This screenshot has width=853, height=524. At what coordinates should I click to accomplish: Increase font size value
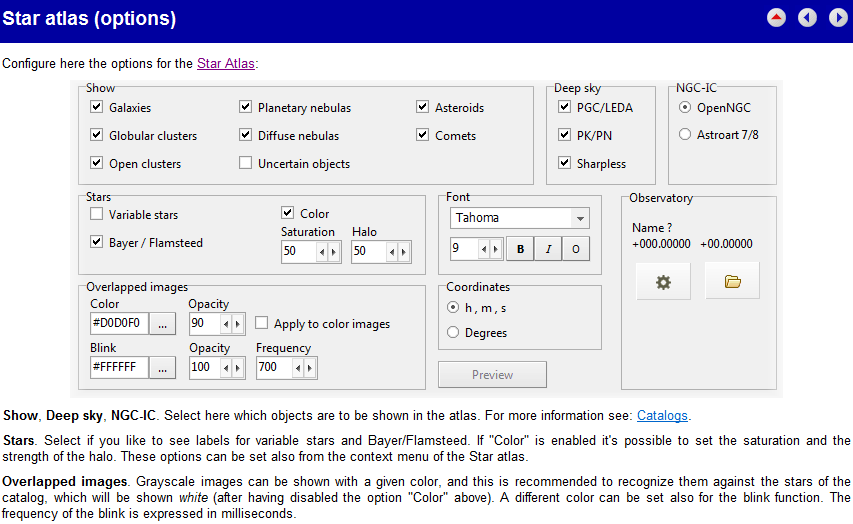click(x=496, y=249)
